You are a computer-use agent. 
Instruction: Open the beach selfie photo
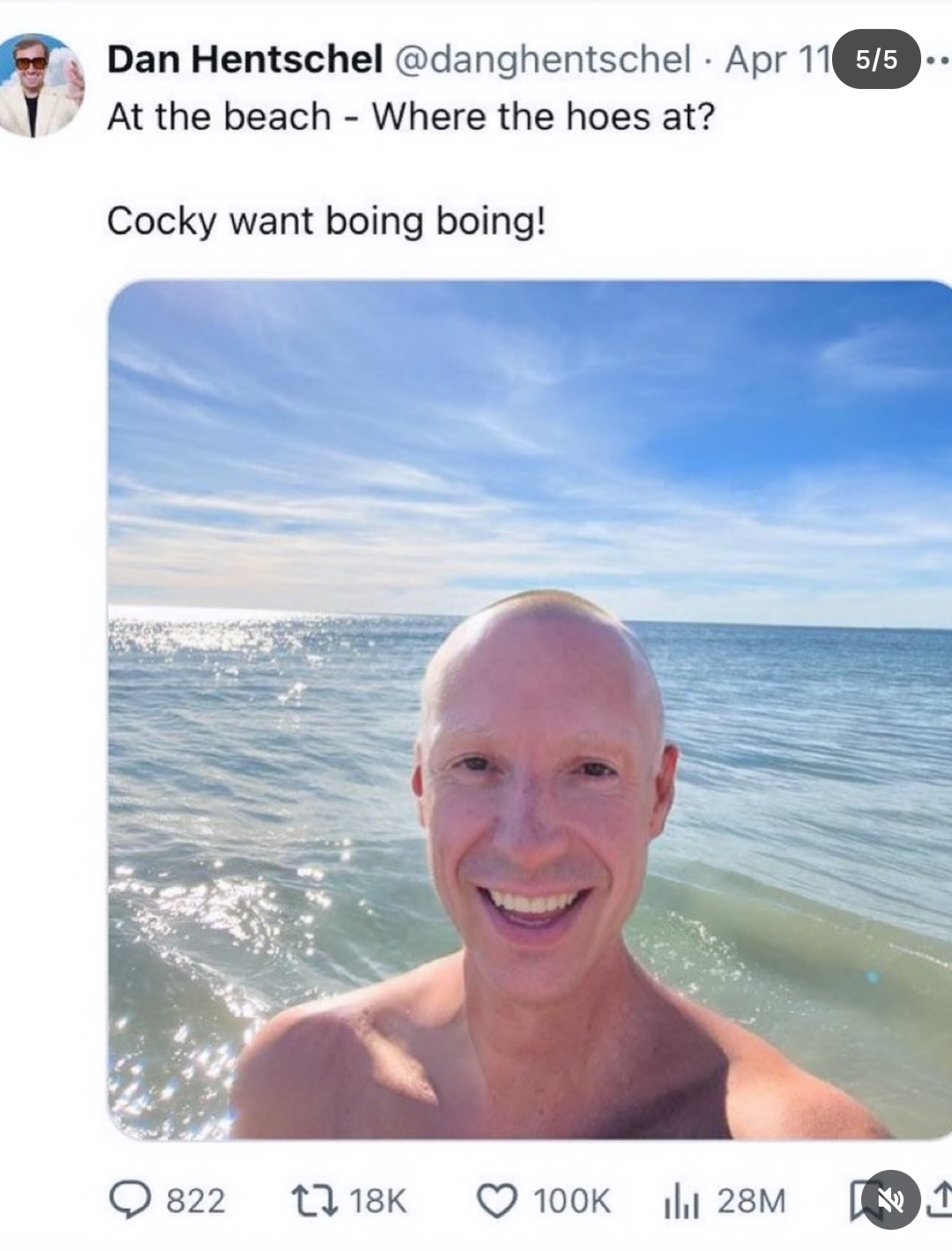(x=530, y=710)
